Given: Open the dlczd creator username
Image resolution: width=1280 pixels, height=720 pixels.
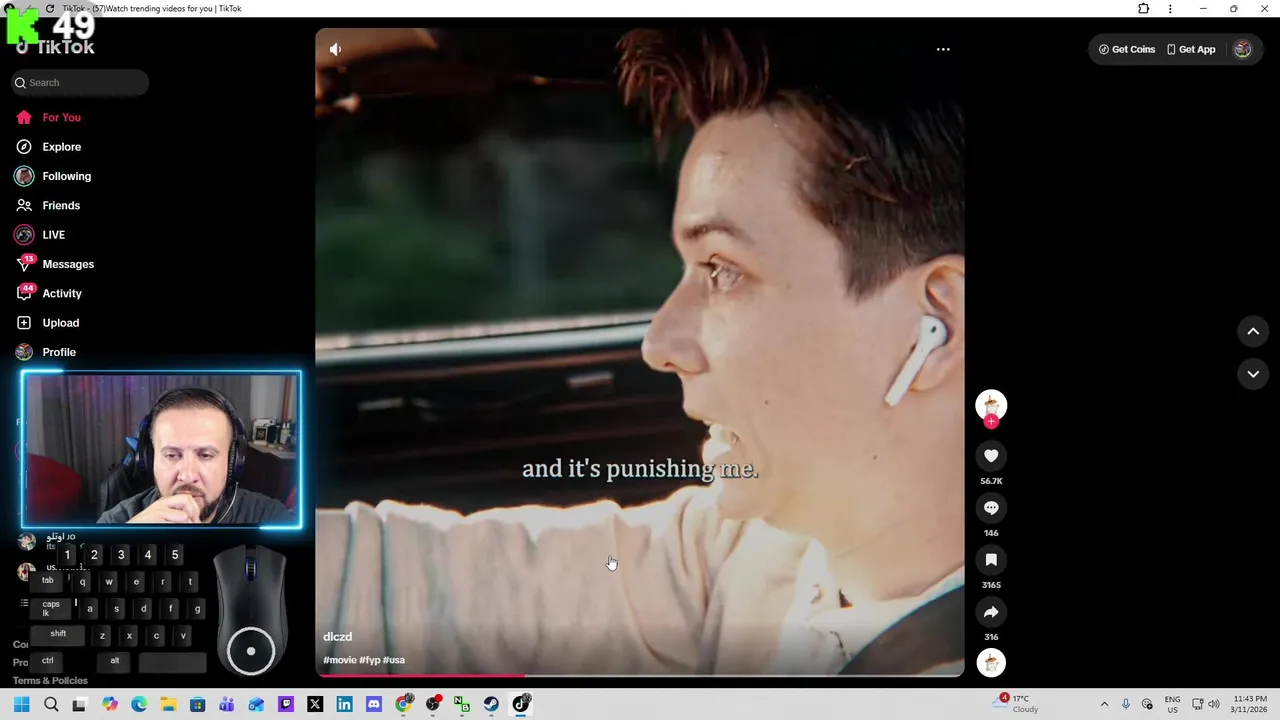Looking at the screenshot, I should [x=337, y=637].
